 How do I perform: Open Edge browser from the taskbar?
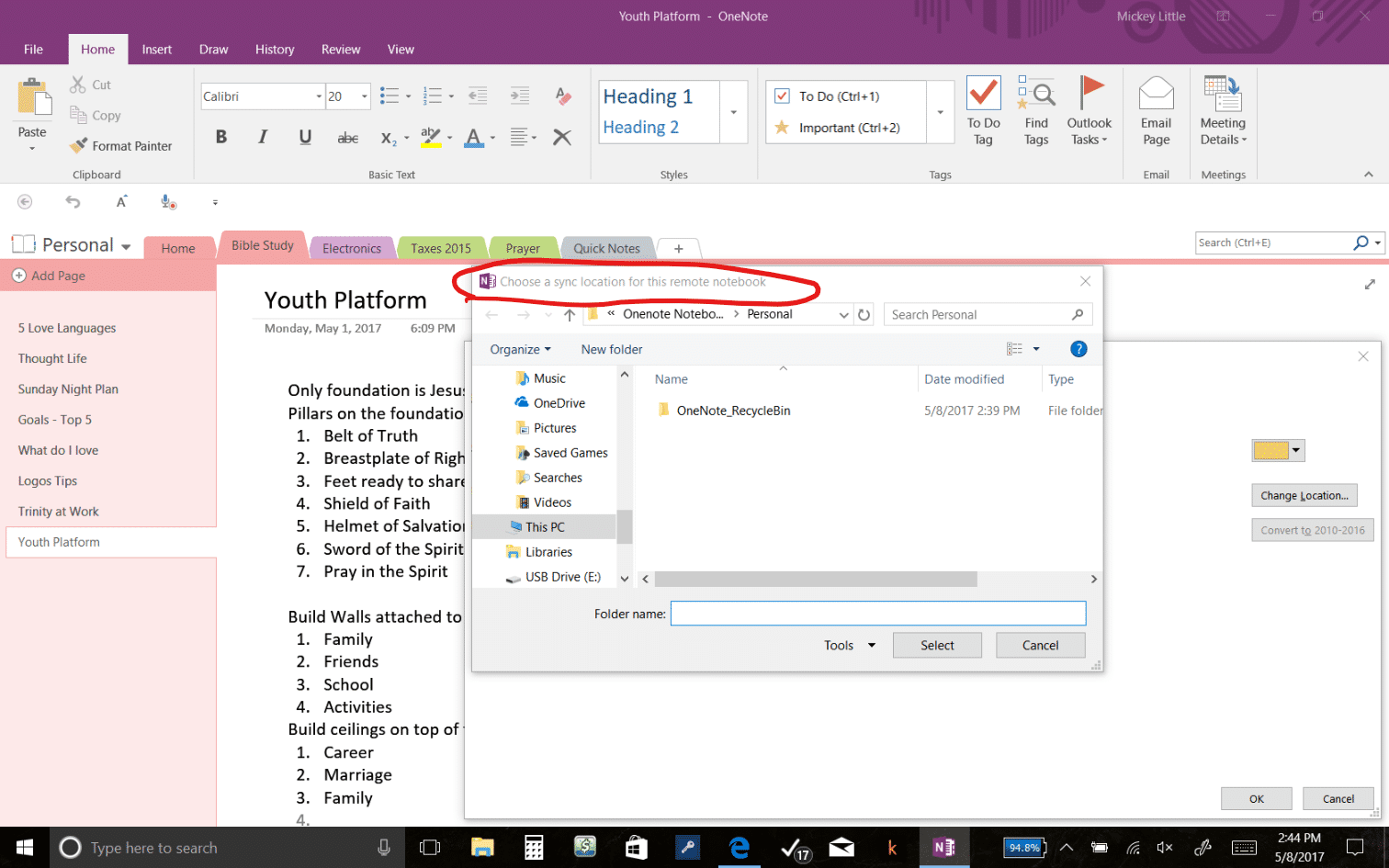[739, 847]
